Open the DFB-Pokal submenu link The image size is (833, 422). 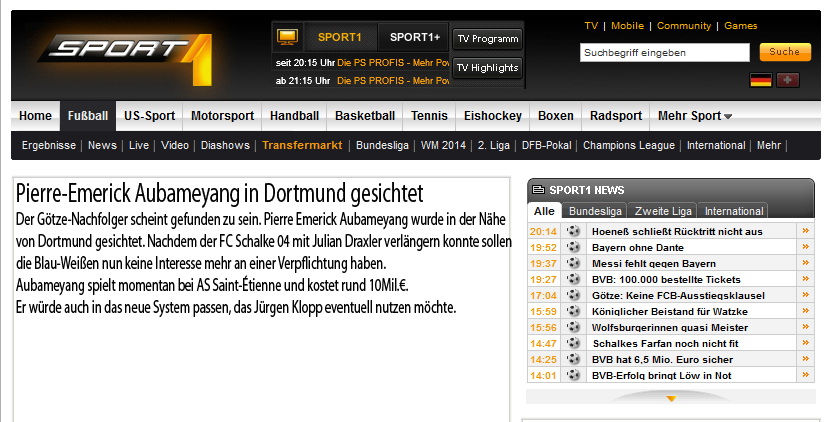tap(547, 145)
